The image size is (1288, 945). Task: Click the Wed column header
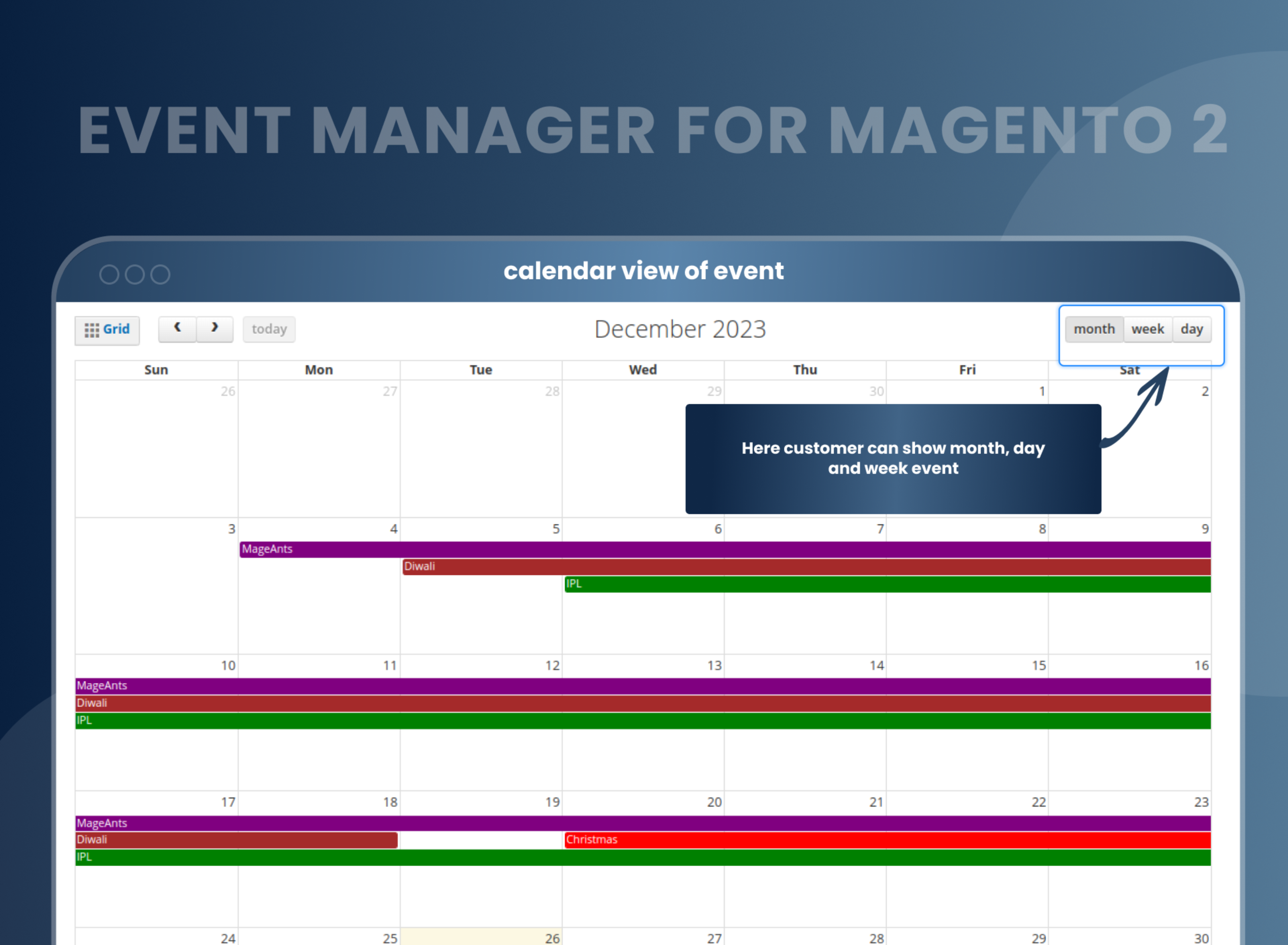click(x=643, y=370)
